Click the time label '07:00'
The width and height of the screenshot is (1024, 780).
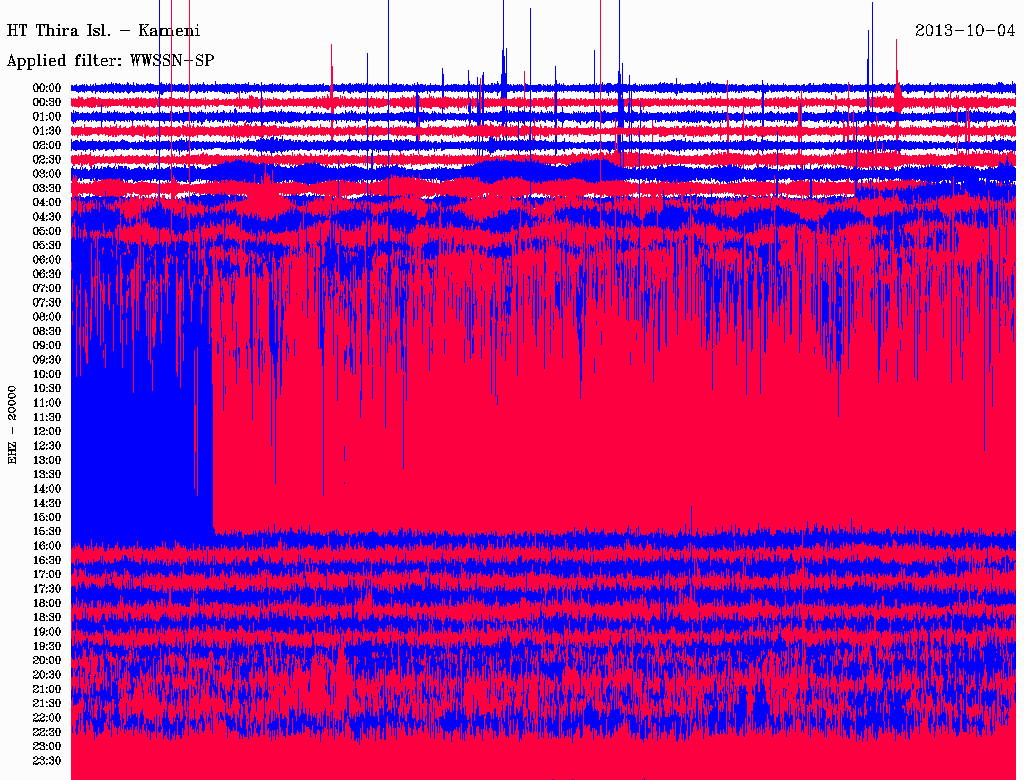point(47,288)
